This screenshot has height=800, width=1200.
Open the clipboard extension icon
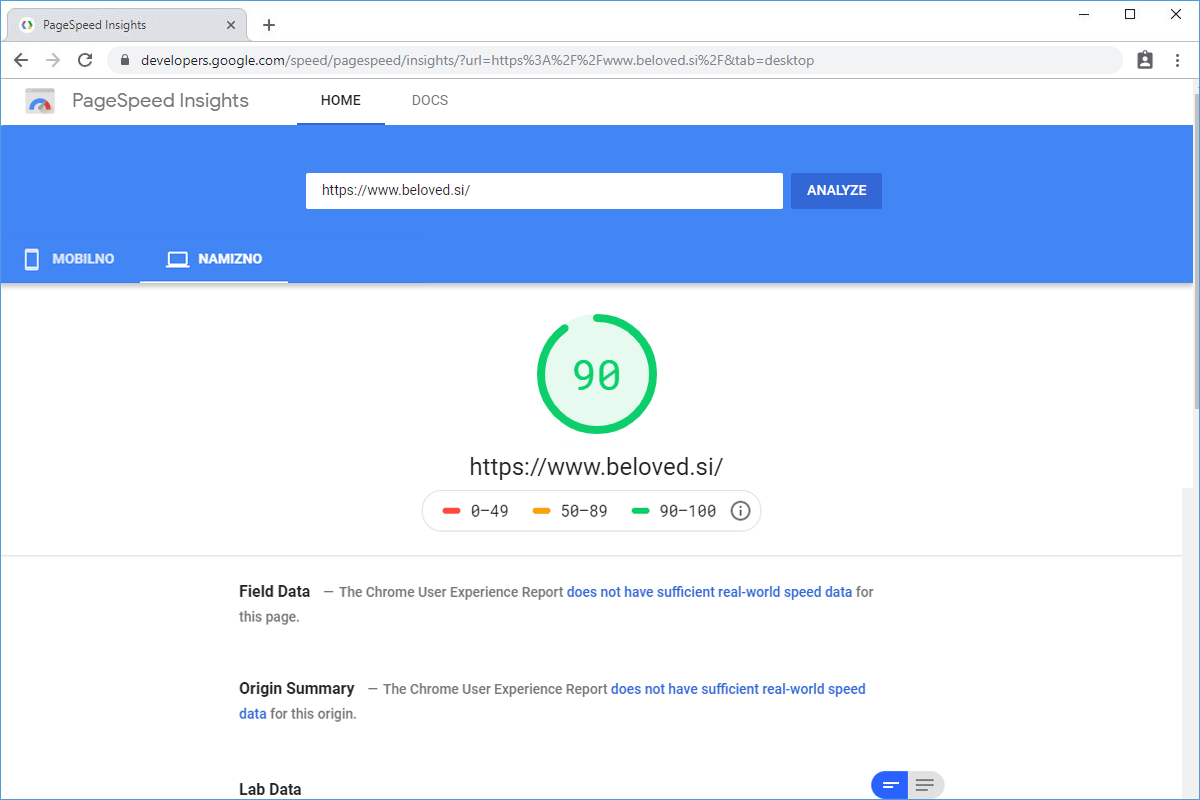(x=1145, y=60)
